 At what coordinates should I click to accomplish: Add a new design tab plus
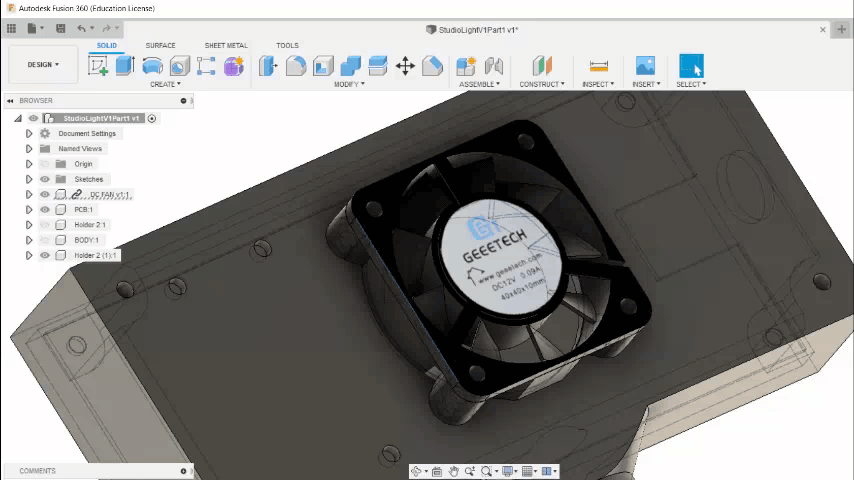[841, 29]
